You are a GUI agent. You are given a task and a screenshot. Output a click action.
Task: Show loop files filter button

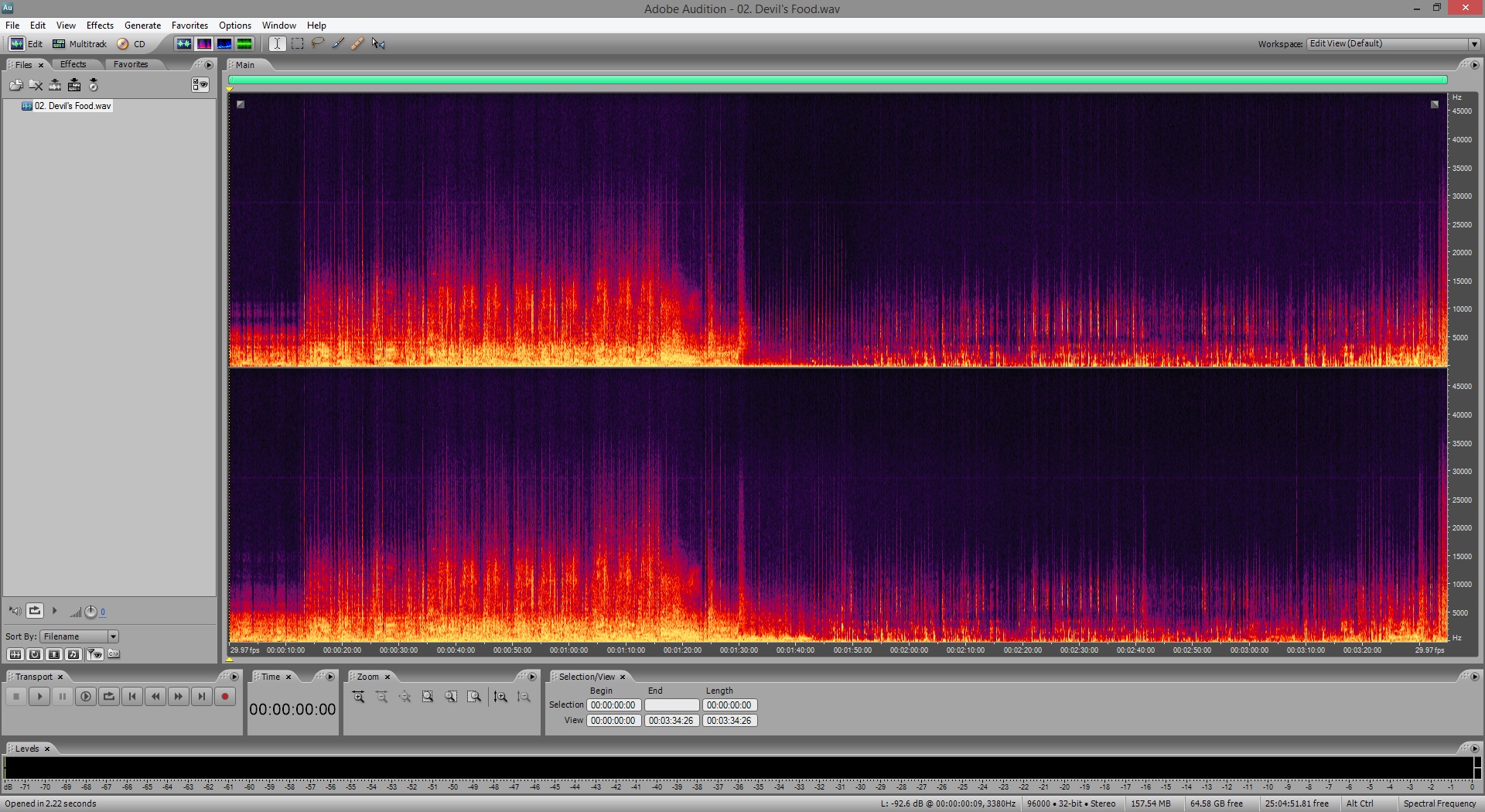tap(35, 654)
